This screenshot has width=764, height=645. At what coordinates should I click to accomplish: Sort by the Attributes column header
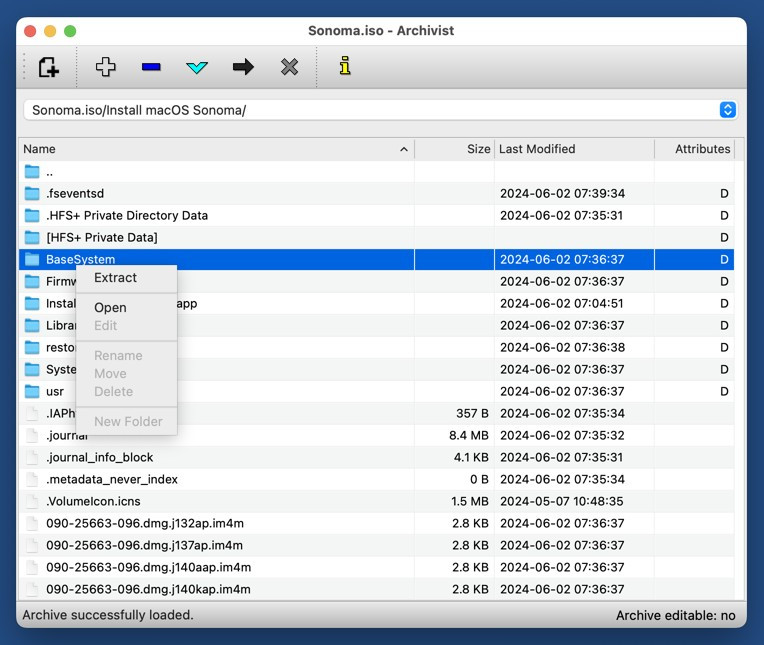tap(694, 149)
